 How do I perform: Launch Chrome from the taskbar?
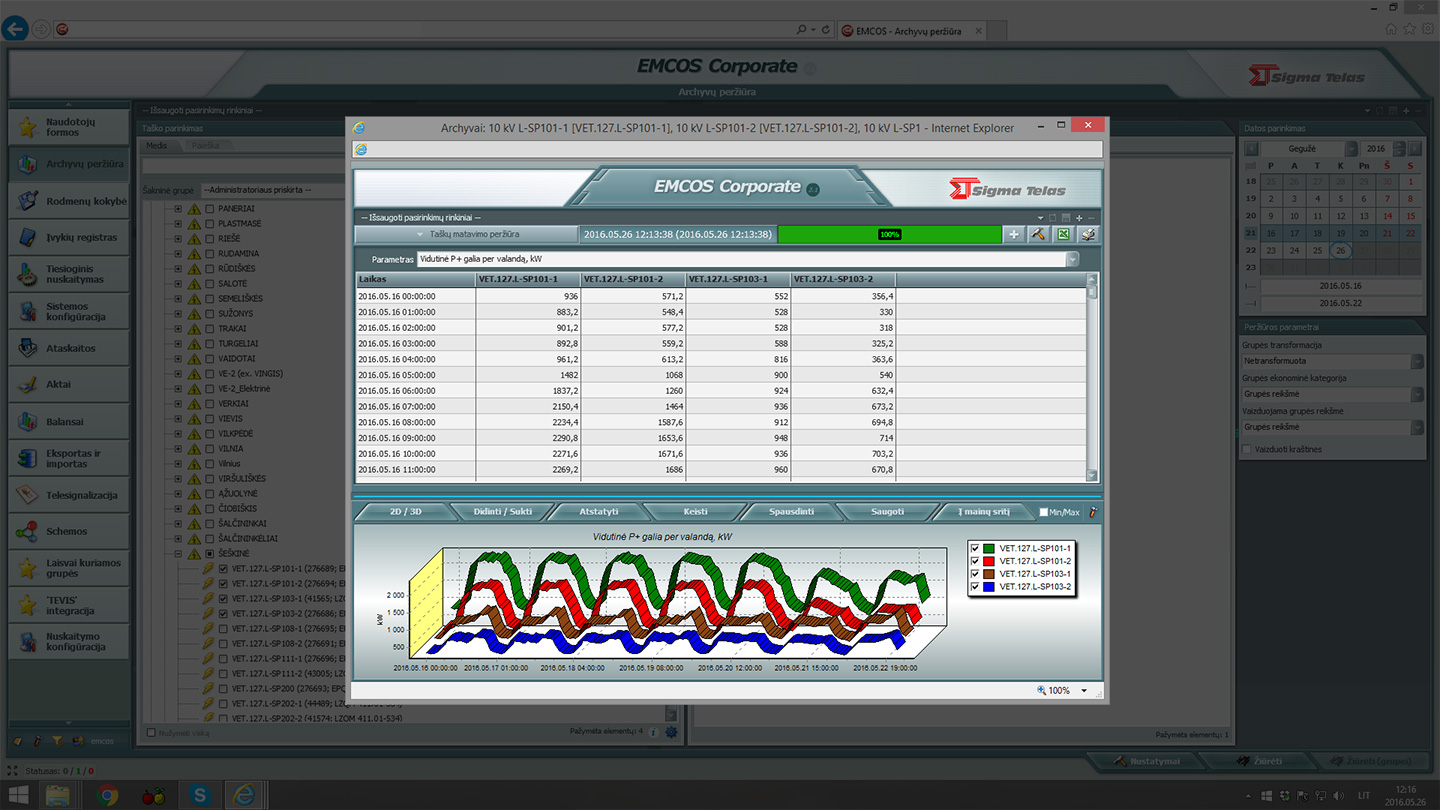pos(108,795)
